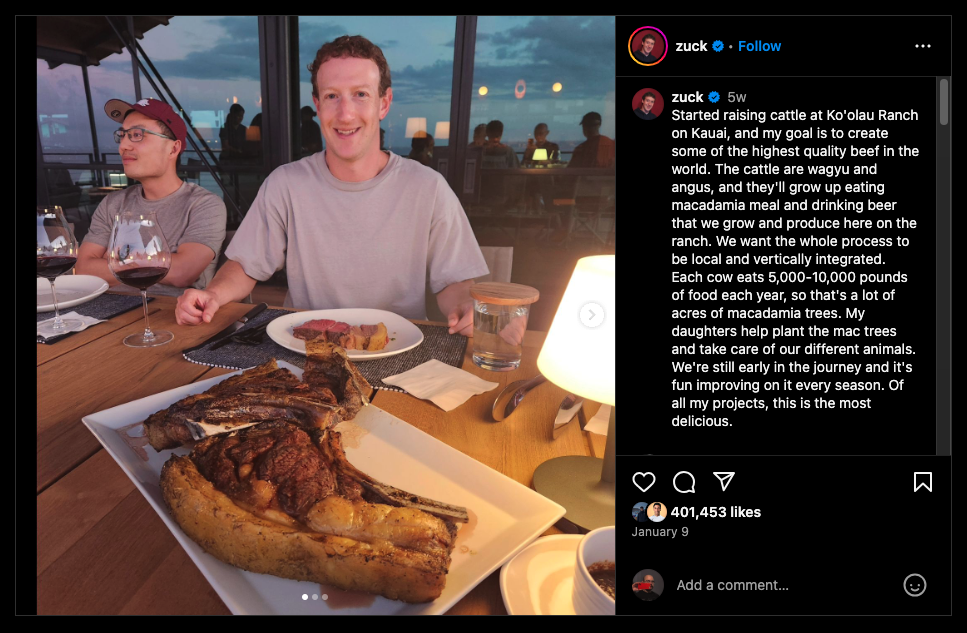
Task: Click the blue verified badge in header
Action: 718,46
